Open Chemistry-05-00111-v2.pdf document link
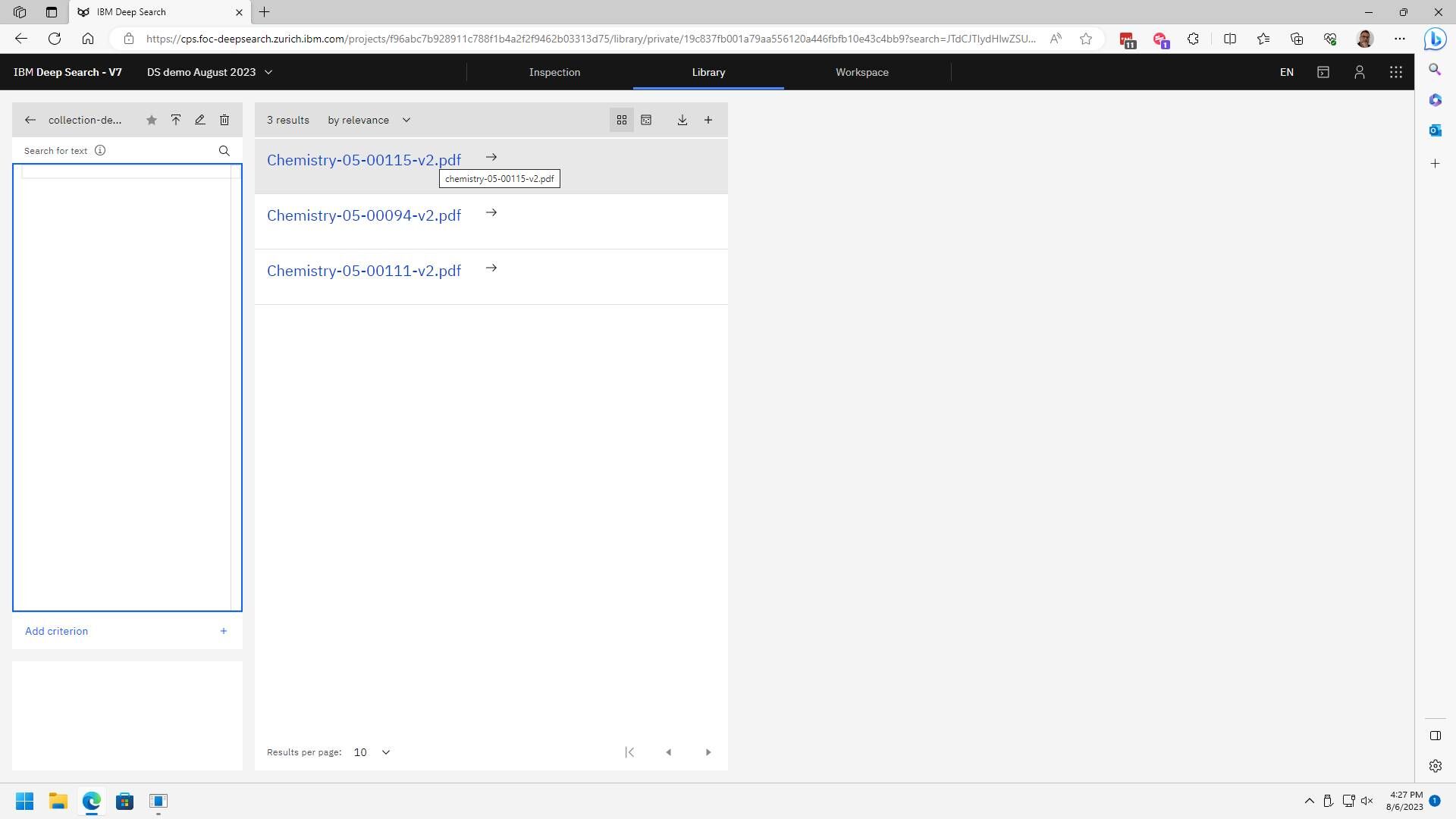The width and height of the screenshot is (1456, 819). tap(364, 271)
